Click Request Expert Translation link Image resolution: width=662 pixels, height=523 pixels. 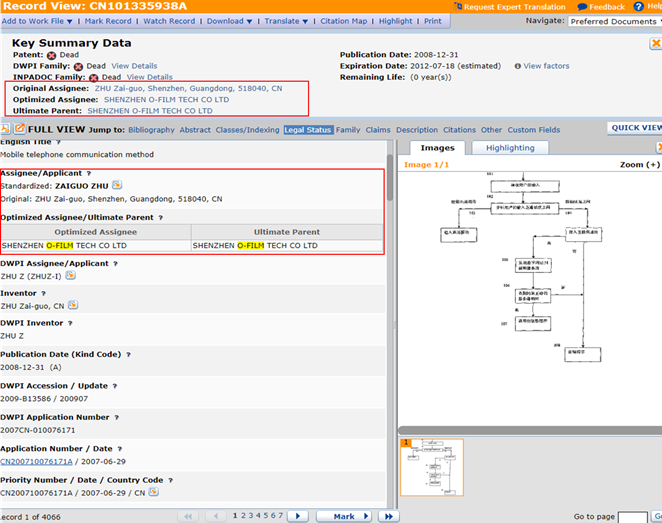tap(514, 7)
